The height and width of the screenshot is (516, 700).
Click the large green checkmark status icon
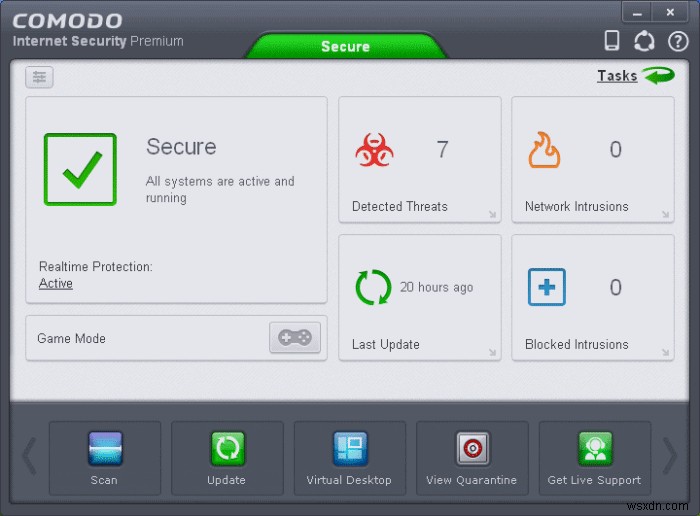[80, 170]
